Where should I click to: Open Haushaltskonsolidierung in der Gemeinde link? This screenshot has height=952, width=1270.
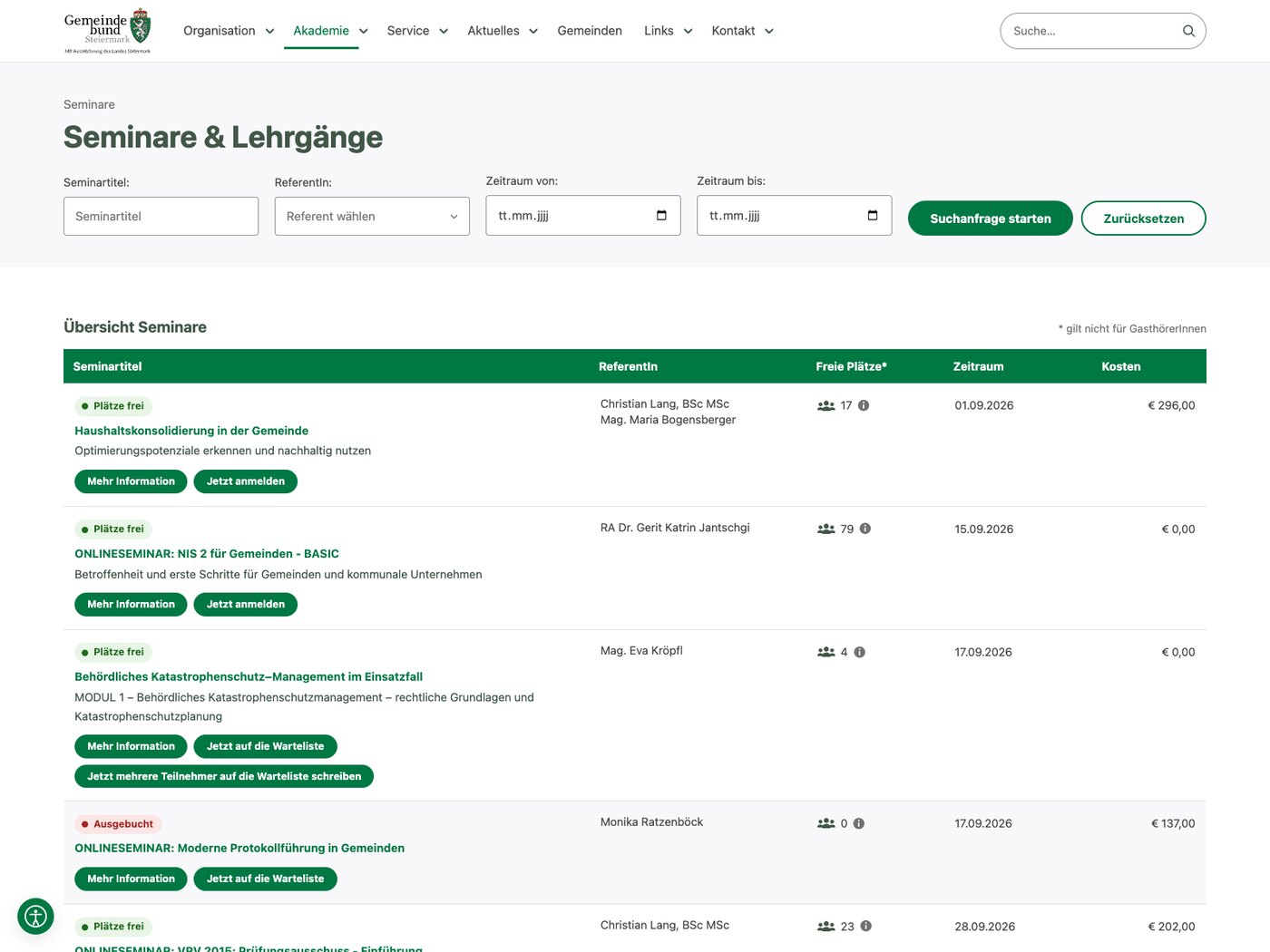(x=191, y=431)
